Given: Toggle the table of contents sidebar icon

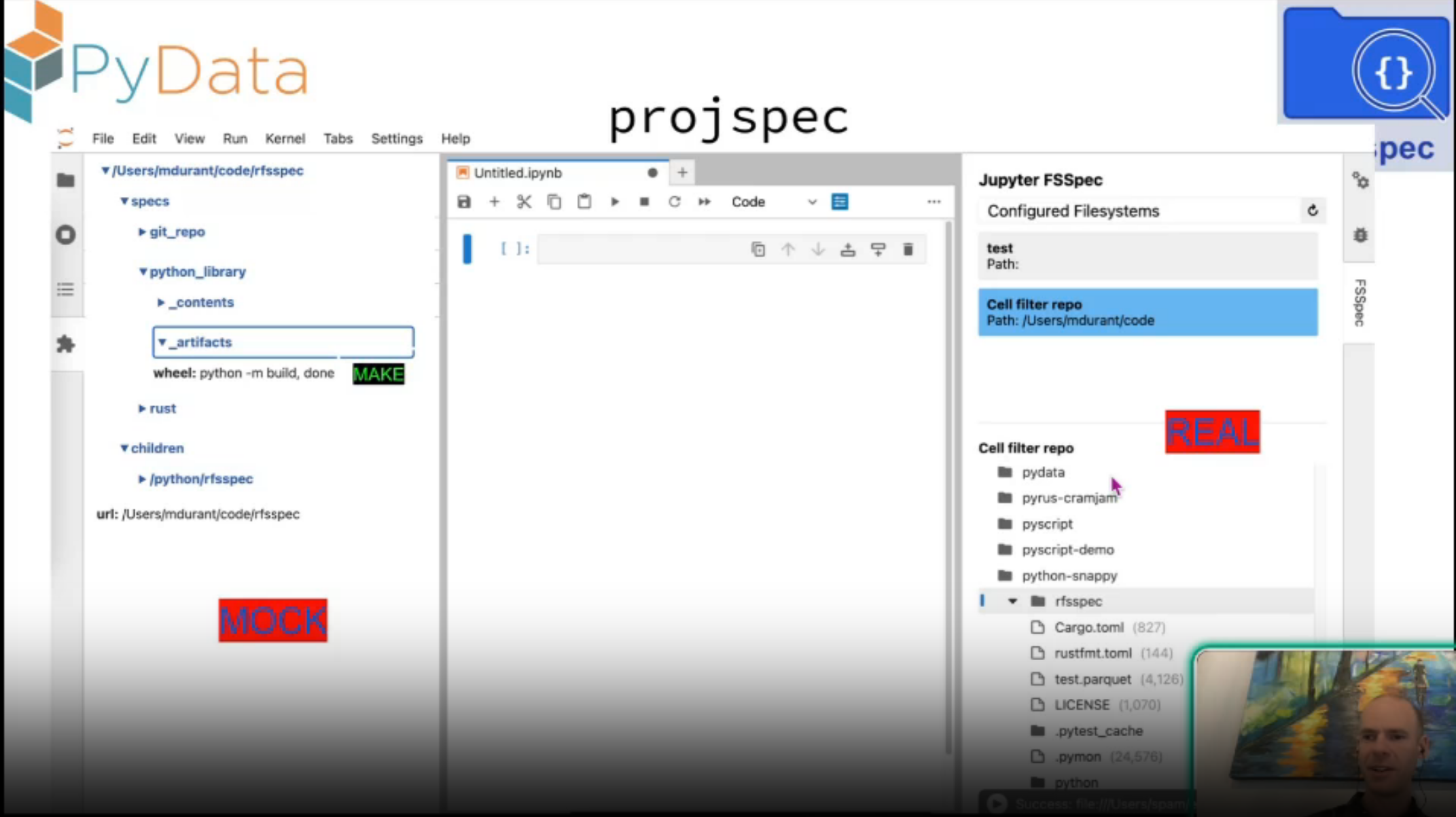Looking at the screenshot, I should point(66,290).
